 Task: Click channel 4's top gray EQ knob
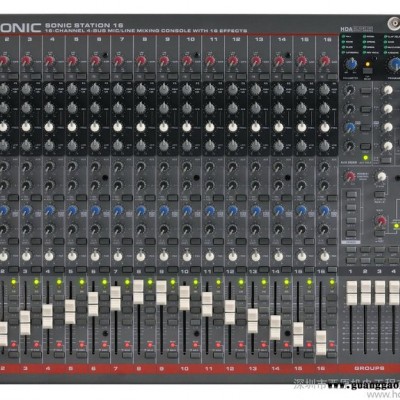click(x=49, y=89)
